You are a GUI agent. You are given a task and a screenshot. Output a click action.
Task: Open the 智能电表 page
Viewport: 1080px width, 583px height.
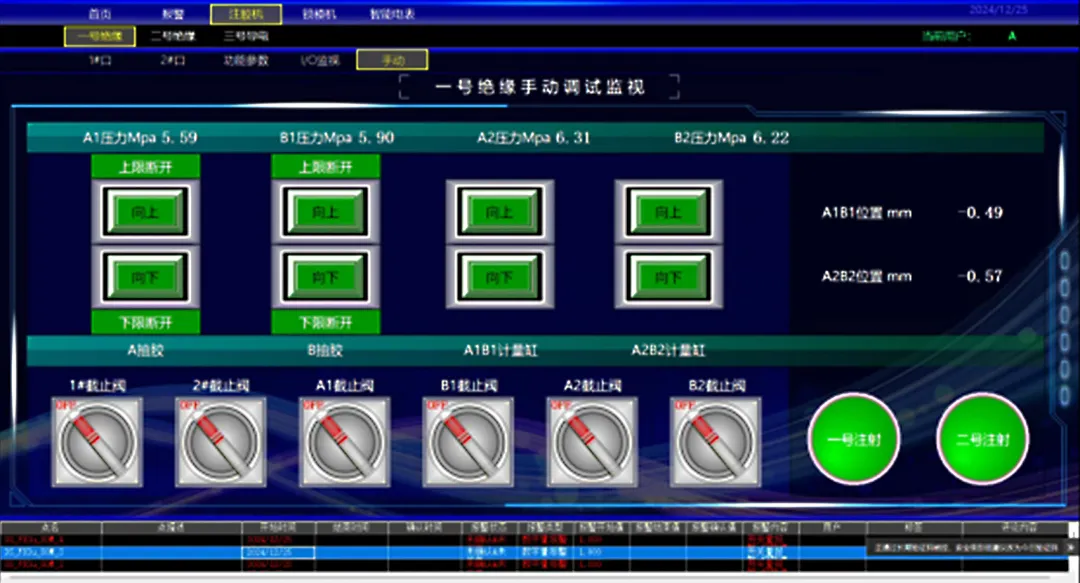pyautogui.click(x=393, y=14)
